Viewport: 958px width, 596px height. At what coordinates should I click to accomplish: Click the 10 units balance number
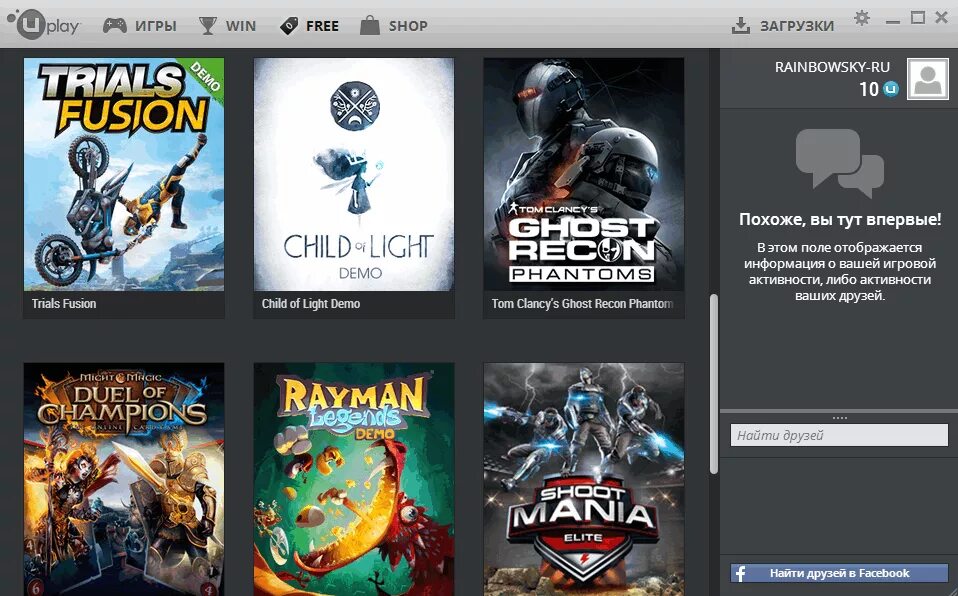click(x=869, y=89)
